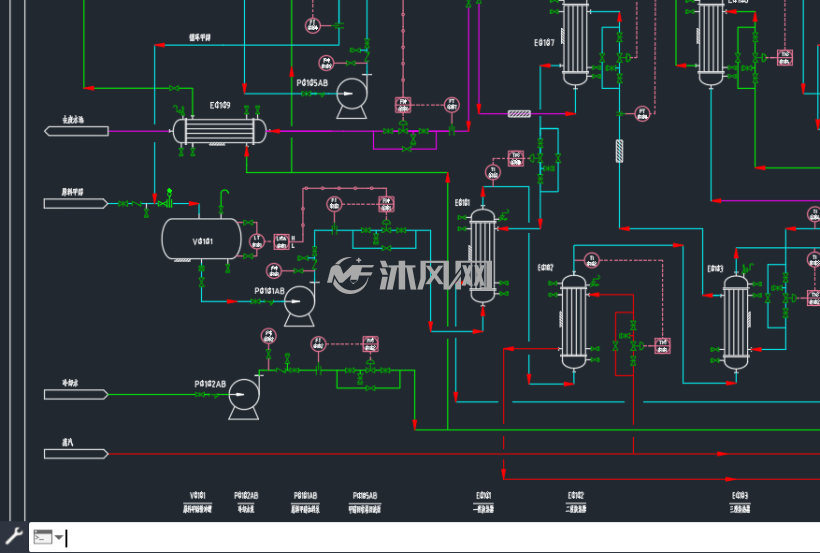Select pump symbol beside P0102AB tag
The width and height of the screenshot is (820, 553).
[x=244, y=399]
